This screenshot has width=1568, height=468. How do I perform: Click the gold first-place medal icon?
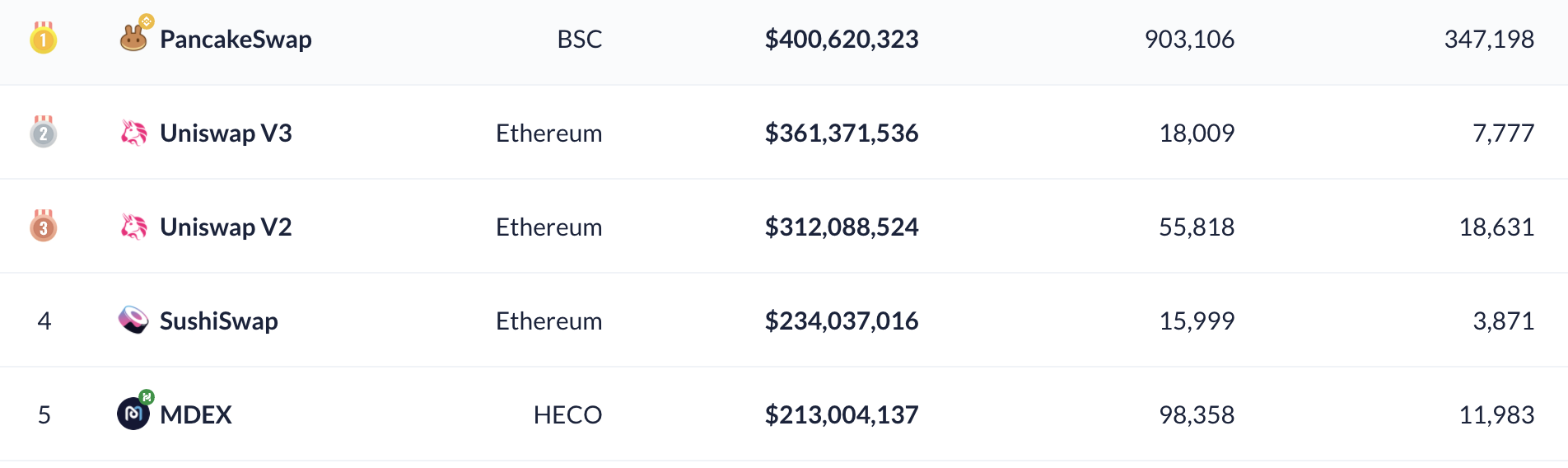click(x=43, y=38)
